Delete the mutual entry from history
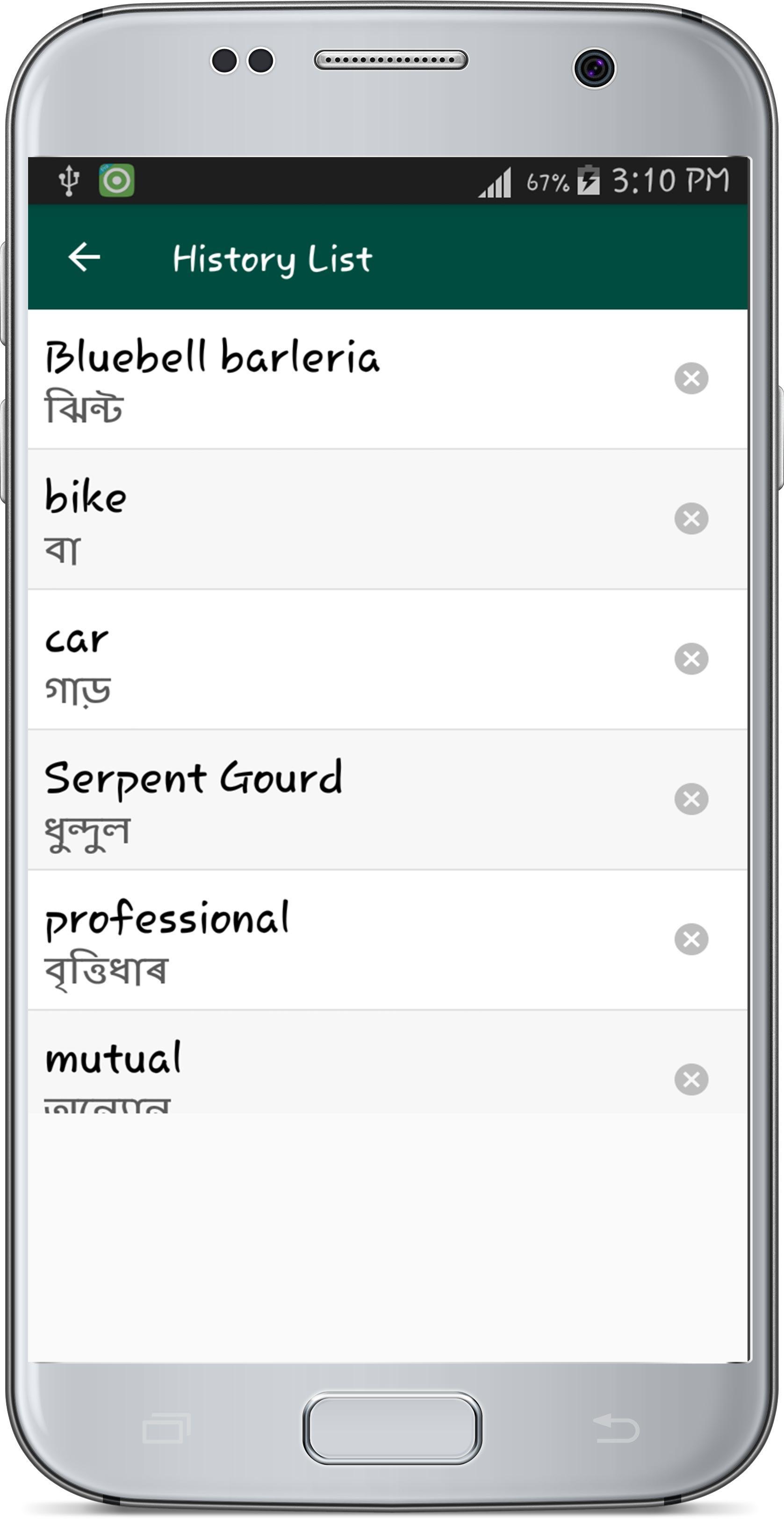Image resolution: width=784 pixels, height=1519 pixels. coord(691,1079)
